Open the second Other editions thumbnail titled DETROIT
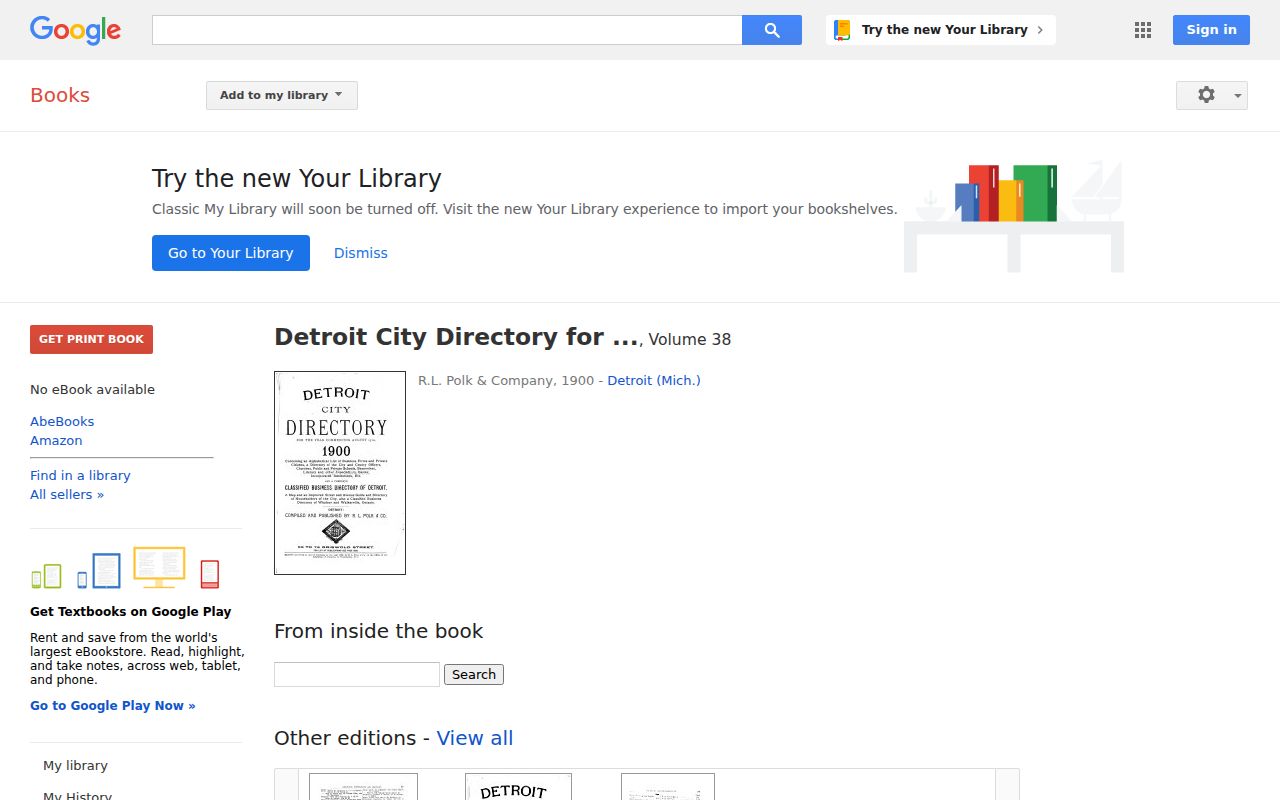The height and width of the screenshot is (800, 1280). pyautogui.click(x=518, y=787)
